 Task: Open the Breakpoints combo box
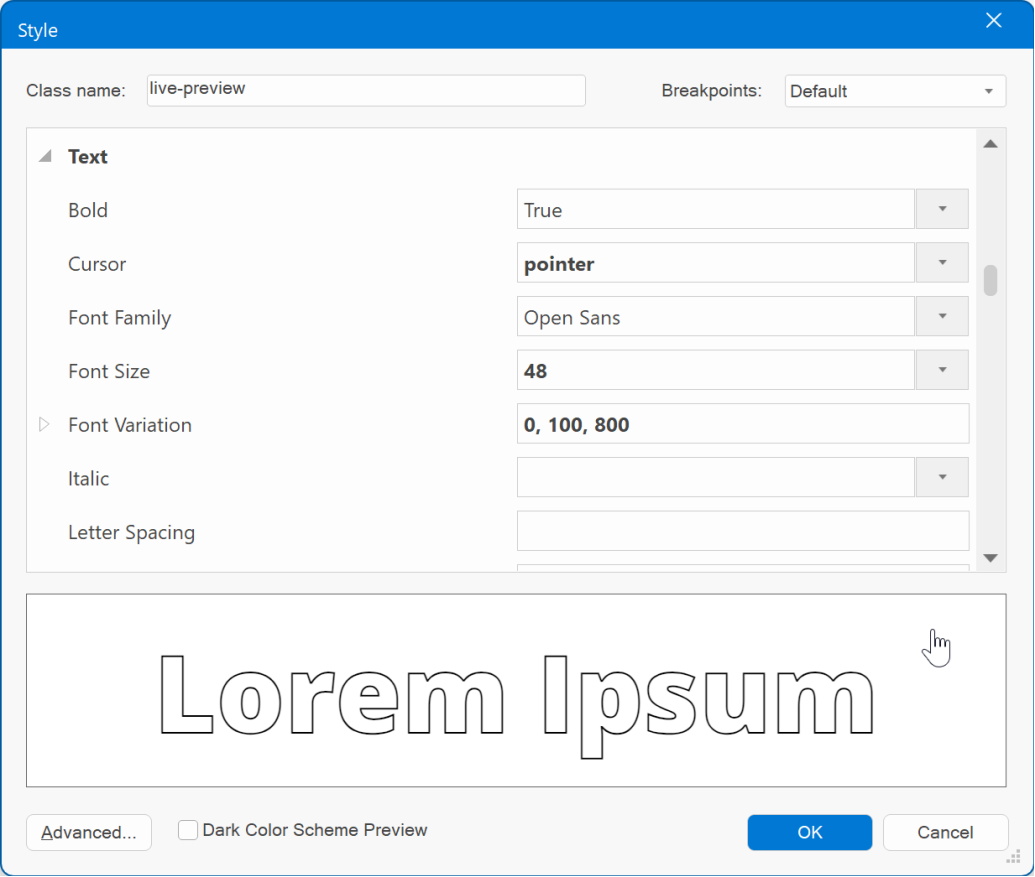point(894,91)
